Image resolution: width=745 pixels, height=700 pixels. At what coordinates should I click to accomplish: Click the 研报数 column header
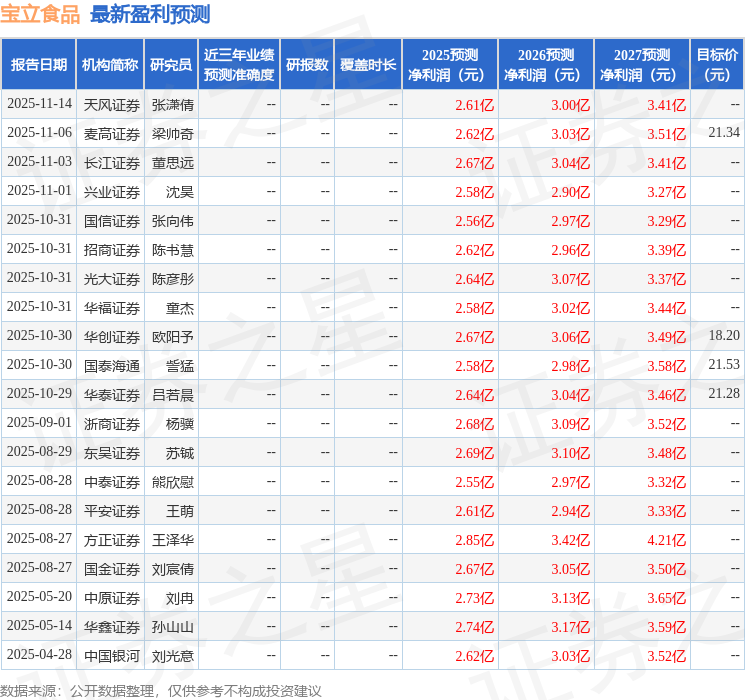pos(307,65)
